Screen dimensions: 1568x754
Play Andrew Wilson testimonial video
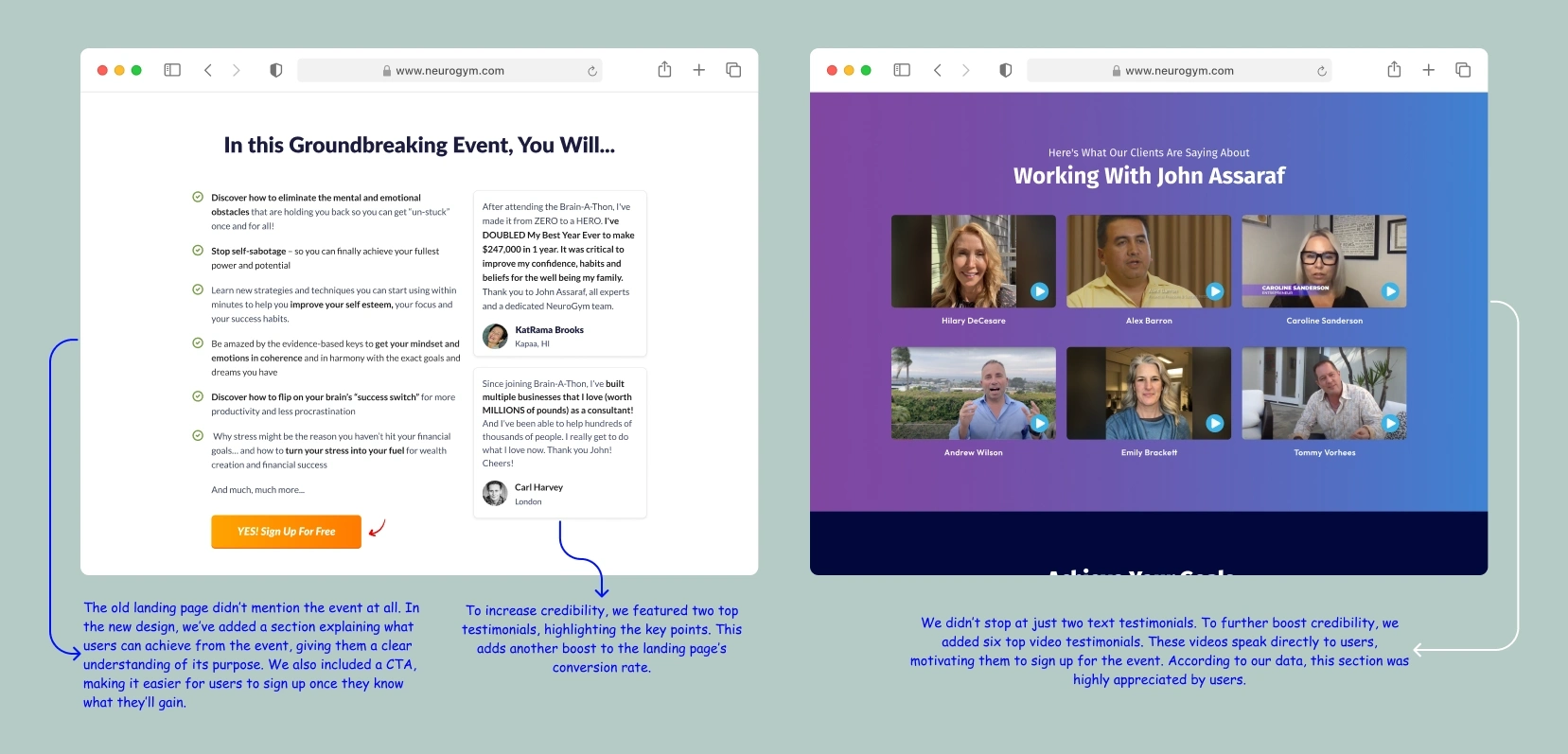pyautogui.click(x=1039, y=423)
